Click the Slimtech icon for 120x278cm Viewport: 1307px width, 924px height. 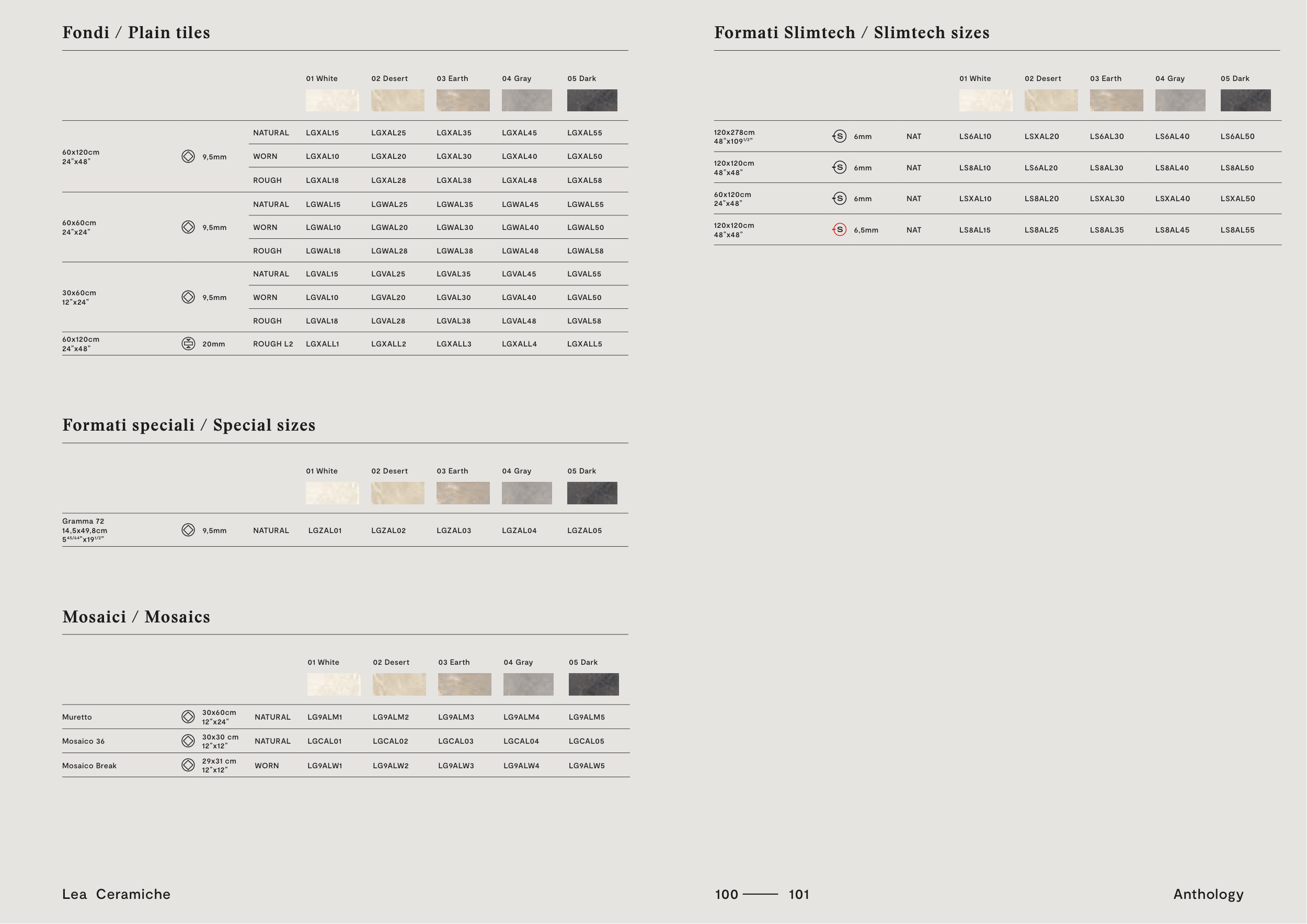tap(839, 136)
